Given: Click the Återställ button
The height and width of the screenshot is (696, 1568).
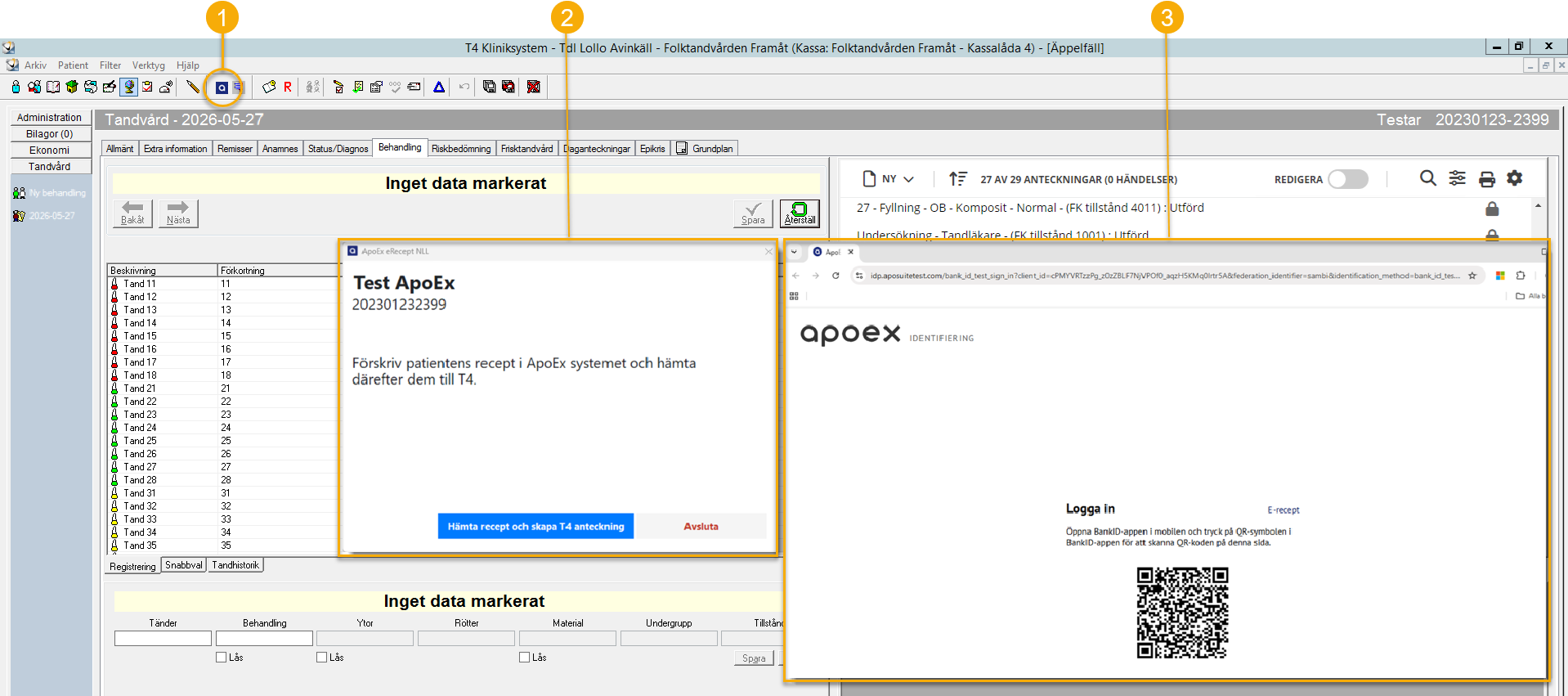Looking at the screenshot, I should click(x=800, y=213).
